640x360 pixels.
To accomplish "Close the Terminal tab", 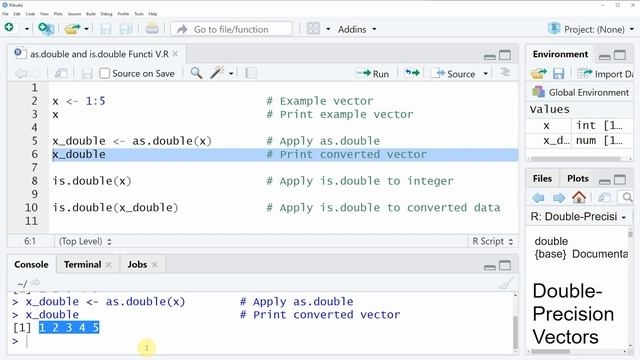I will click(x=109, y=265).
